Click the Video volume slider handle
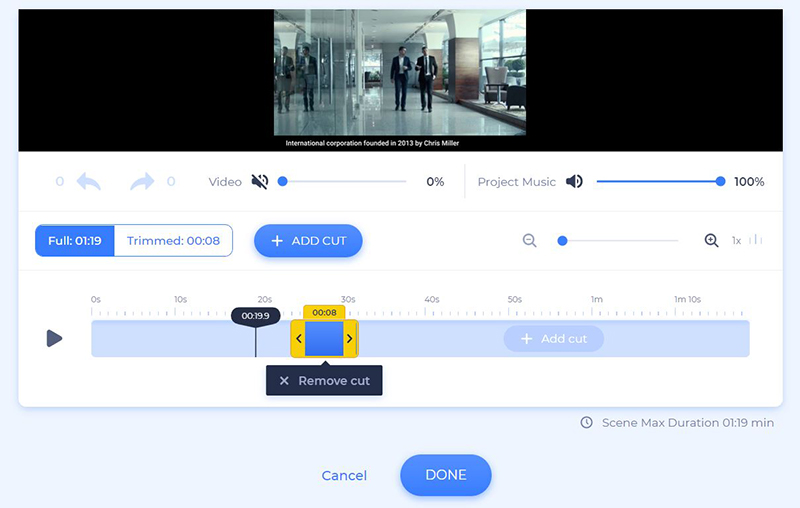The height and width of the screenshot is (508, 800). pos(283,182)
